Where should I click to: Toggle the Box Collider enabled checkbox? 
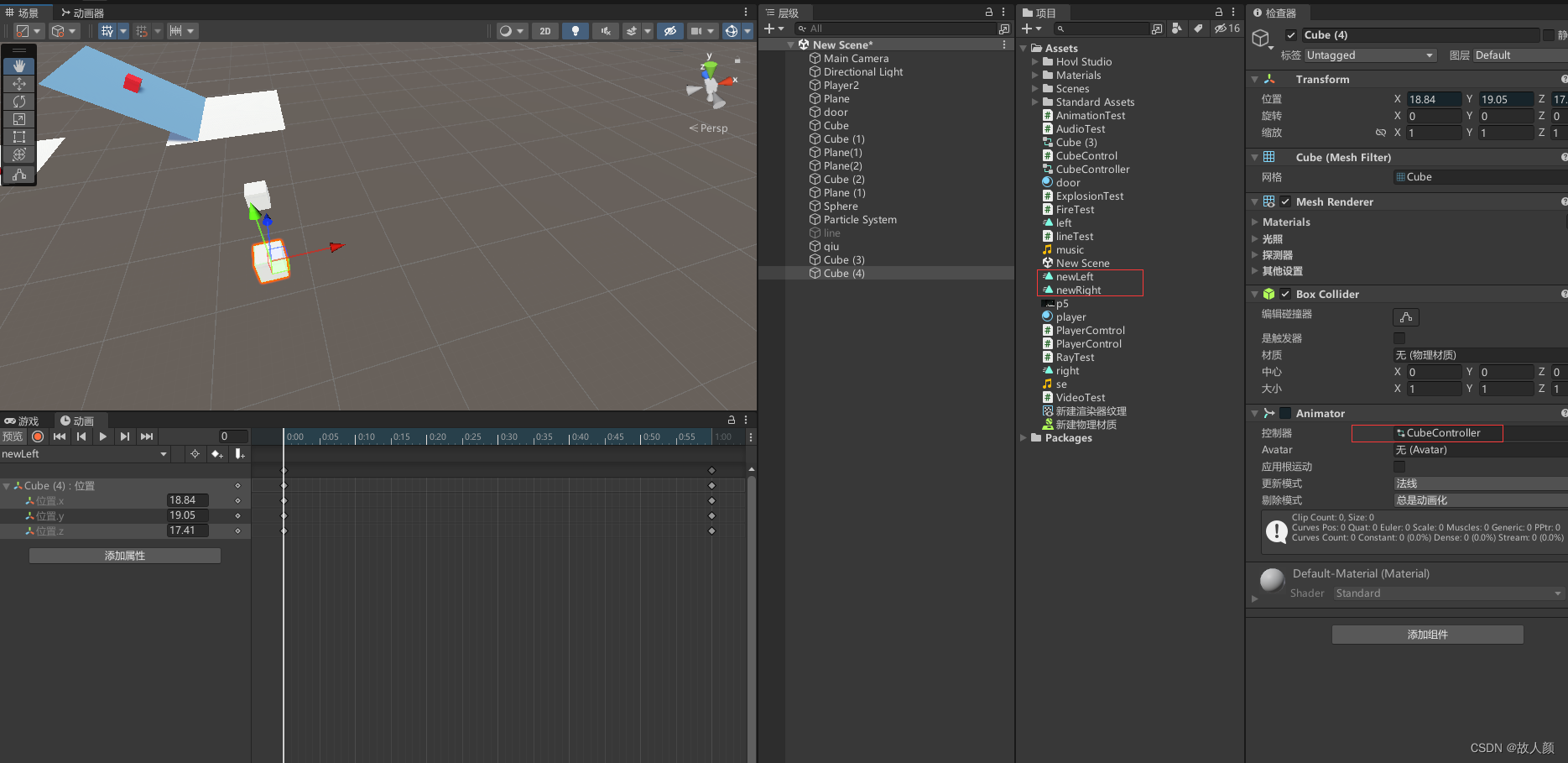(1285, 294)
